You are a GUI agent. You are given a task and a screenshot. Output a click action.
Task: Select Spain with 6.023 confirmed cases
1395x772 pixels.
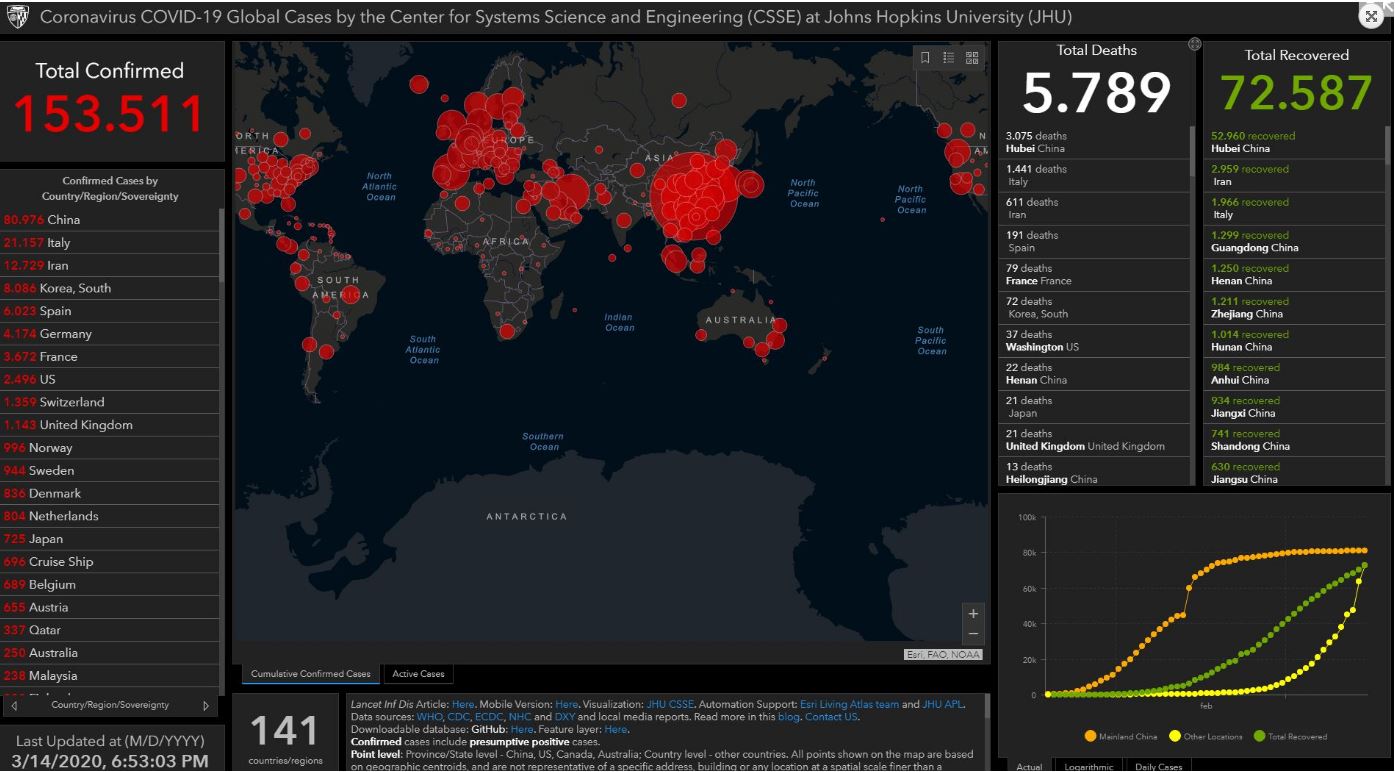click(110, 311)
